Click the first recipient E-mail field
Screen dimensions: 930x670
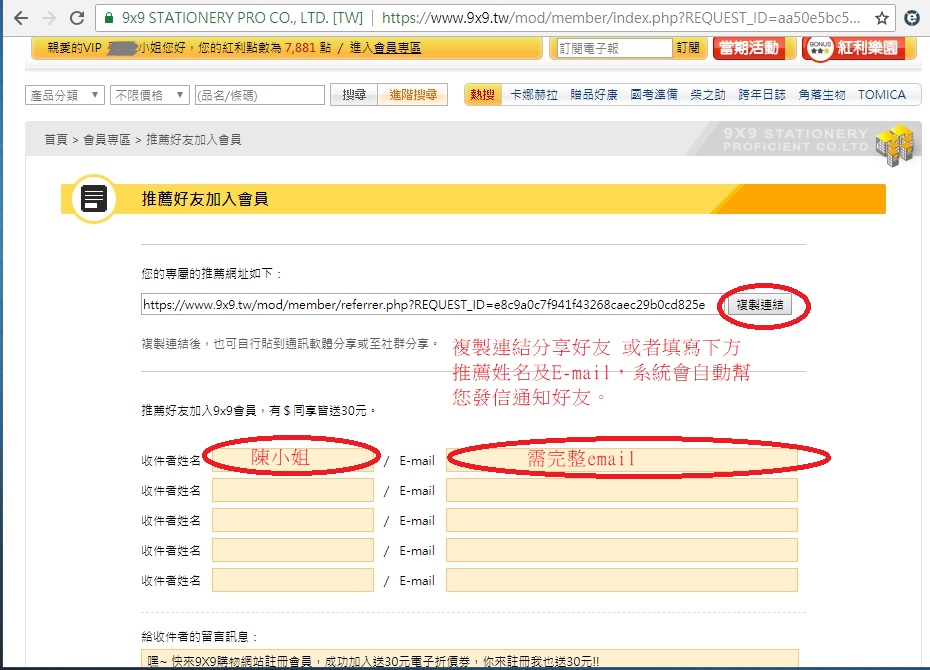tap(622, 460)
